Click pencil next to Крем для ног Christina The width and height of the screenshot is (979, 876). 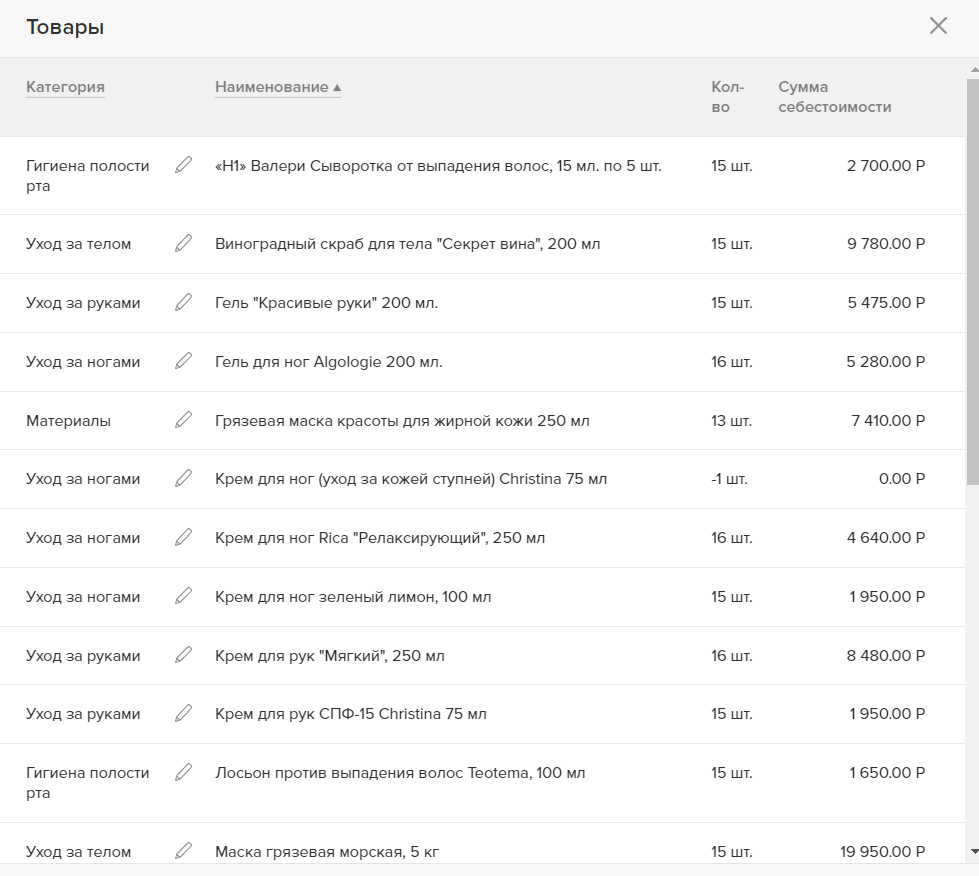click(184, 478)
